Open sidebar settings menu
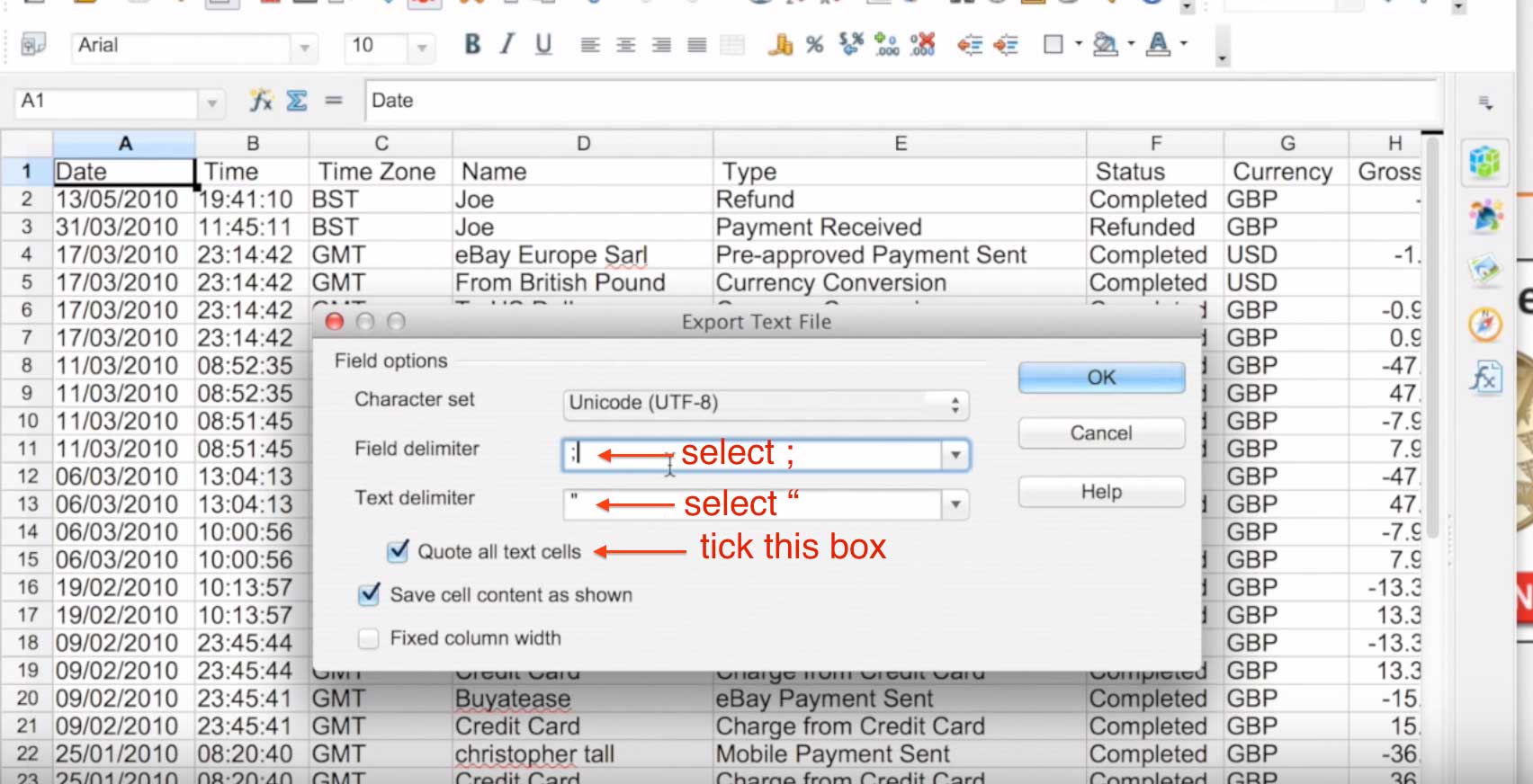The width and height of the screenshot is (1533, 784). 1485,104
